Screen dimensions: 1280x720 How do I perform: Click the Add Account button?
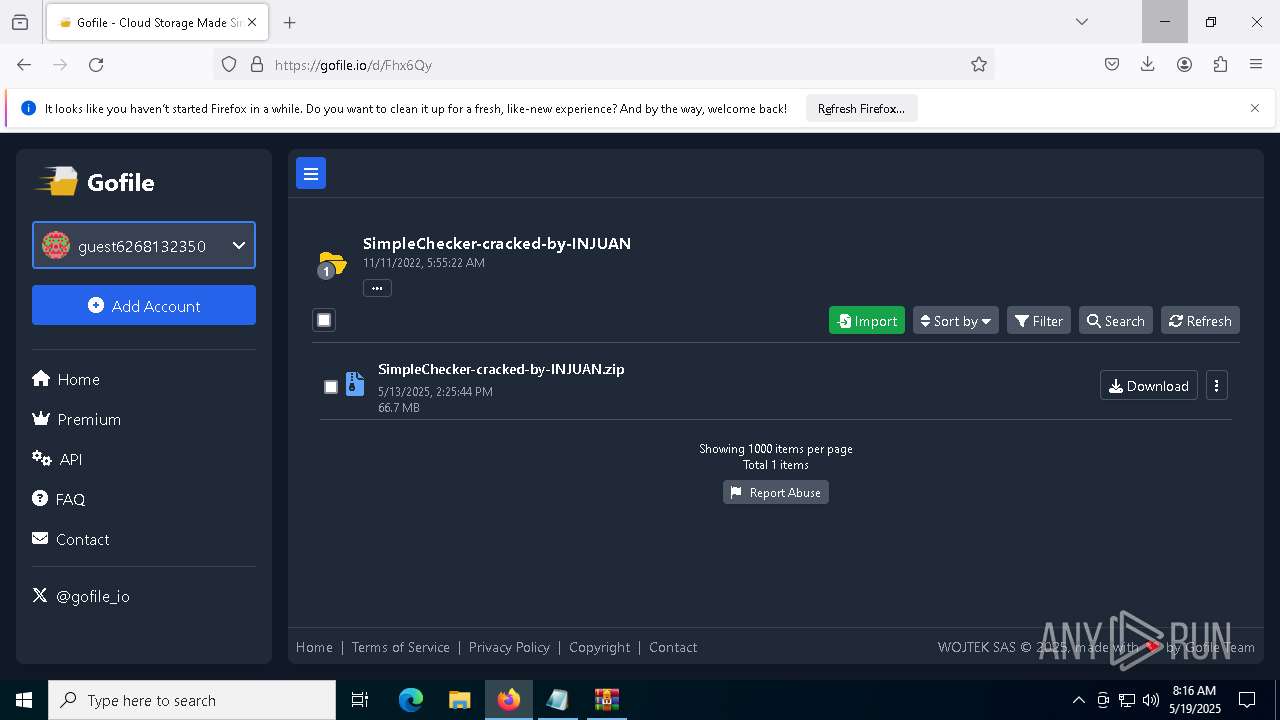[x=144, y=305]
